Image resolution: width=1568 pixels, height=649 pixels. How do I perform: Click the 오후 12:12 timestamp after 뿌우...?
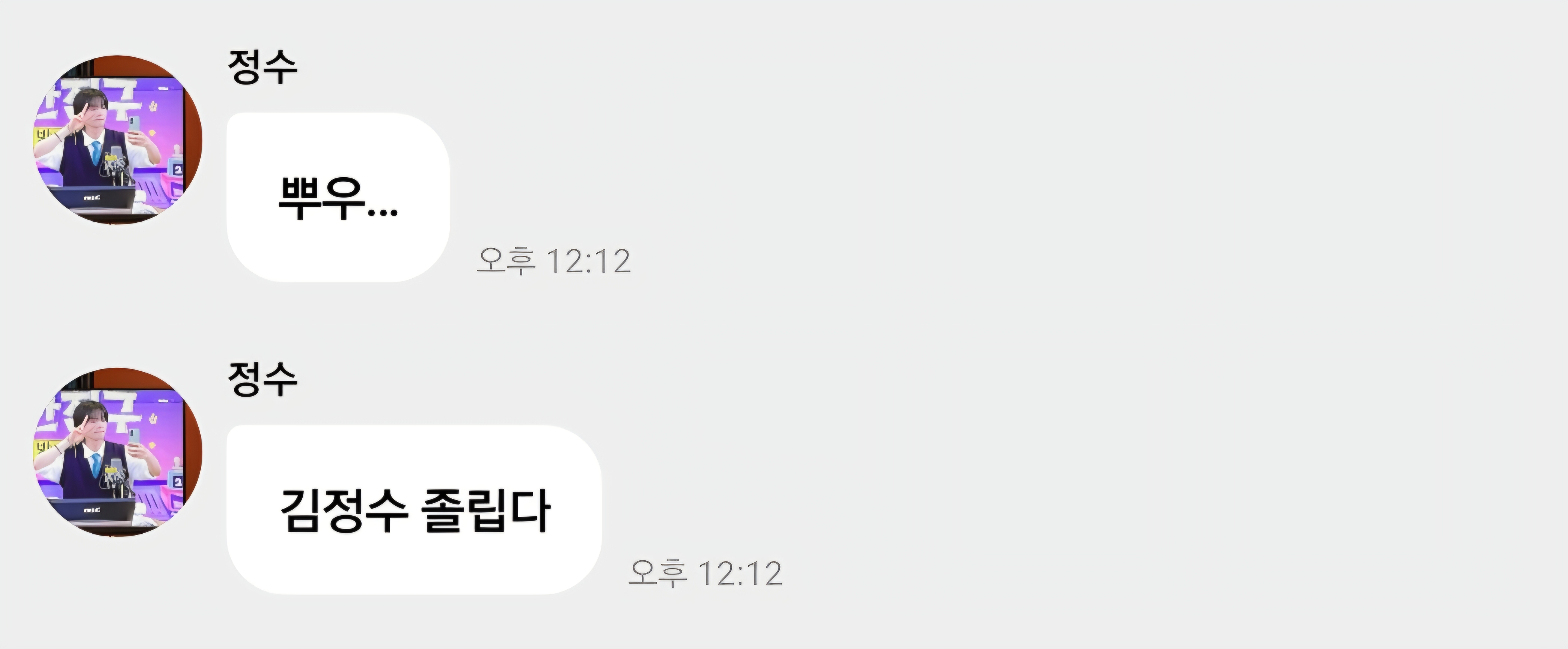tap(553, 261)
